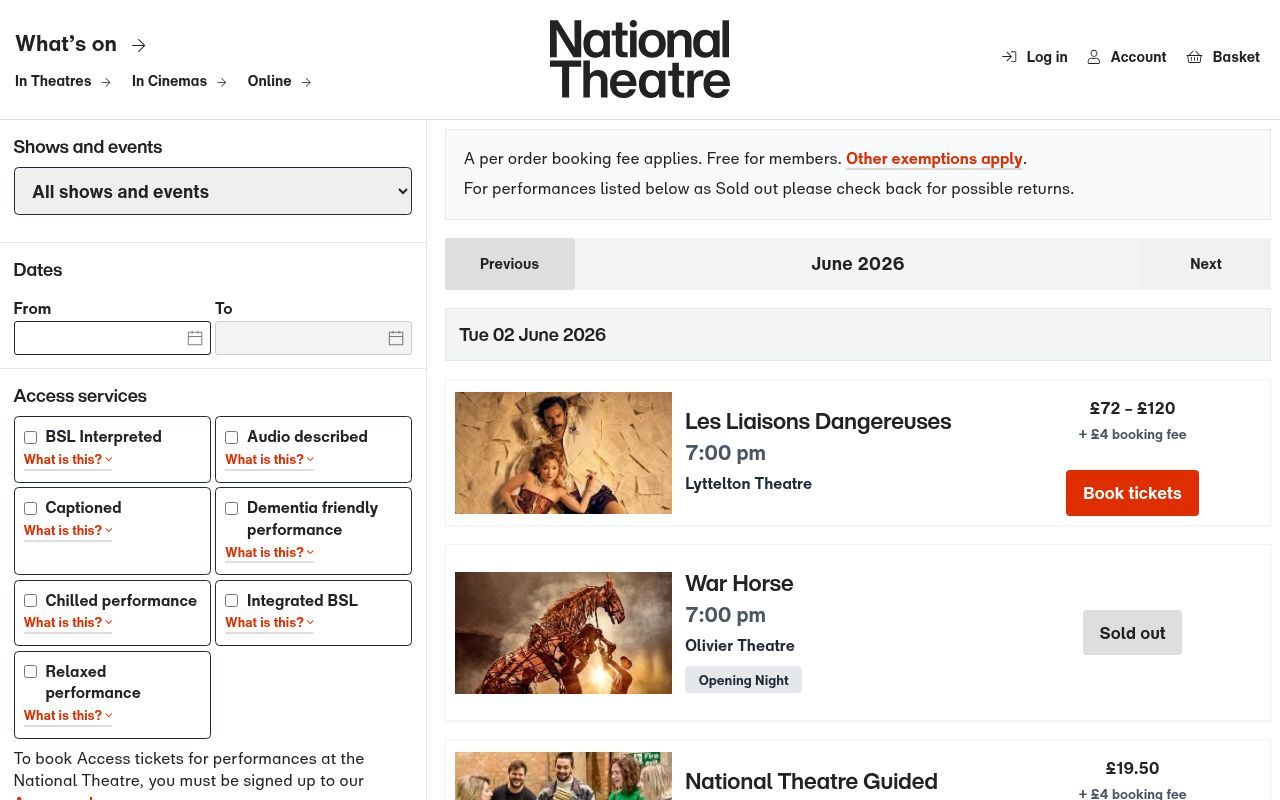Click the Basket icon
Viewport: 1280px width, 800px height.
pos(1194,57)
